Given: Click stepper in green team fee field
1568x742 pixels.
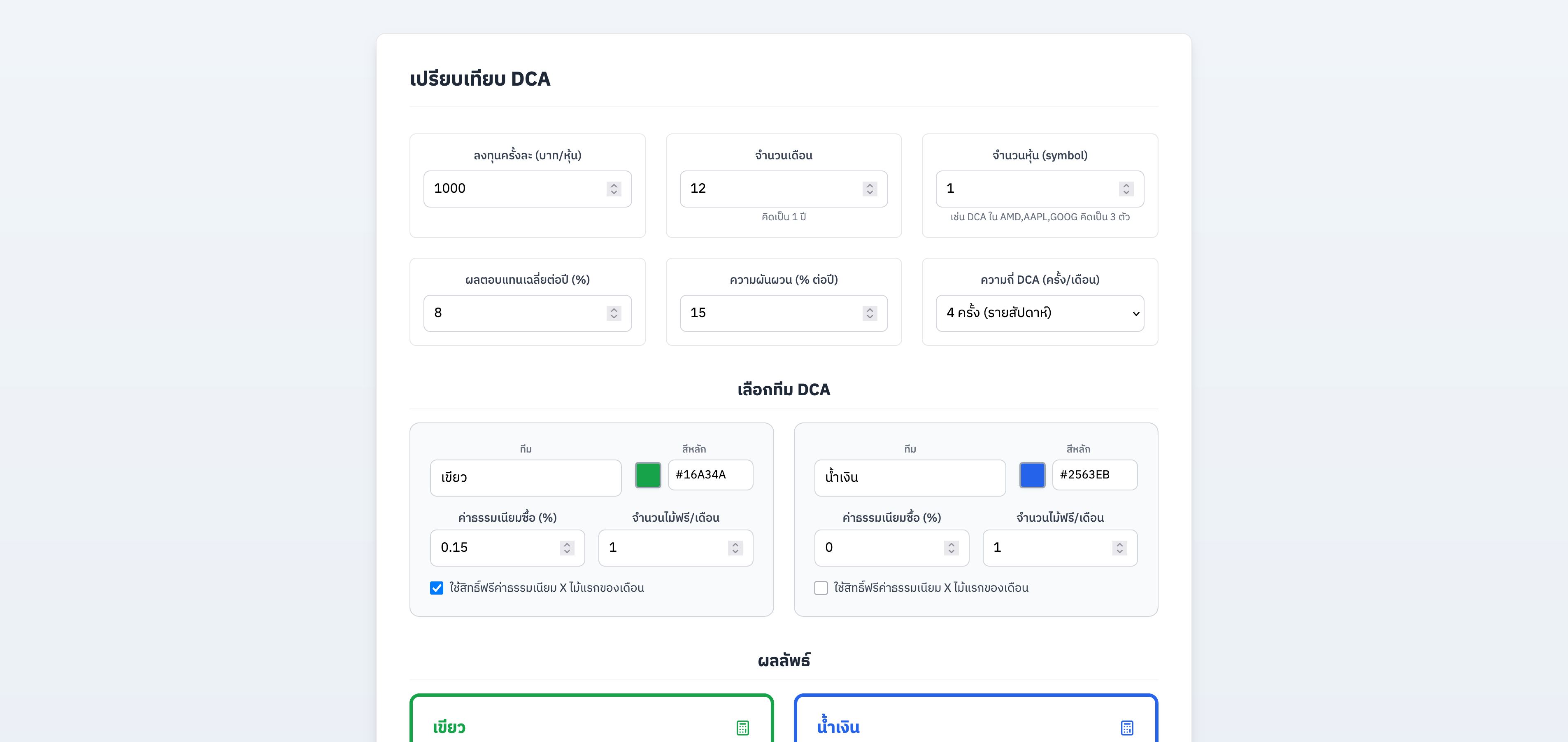Looking at the screenshot, I should coord(567,548).
